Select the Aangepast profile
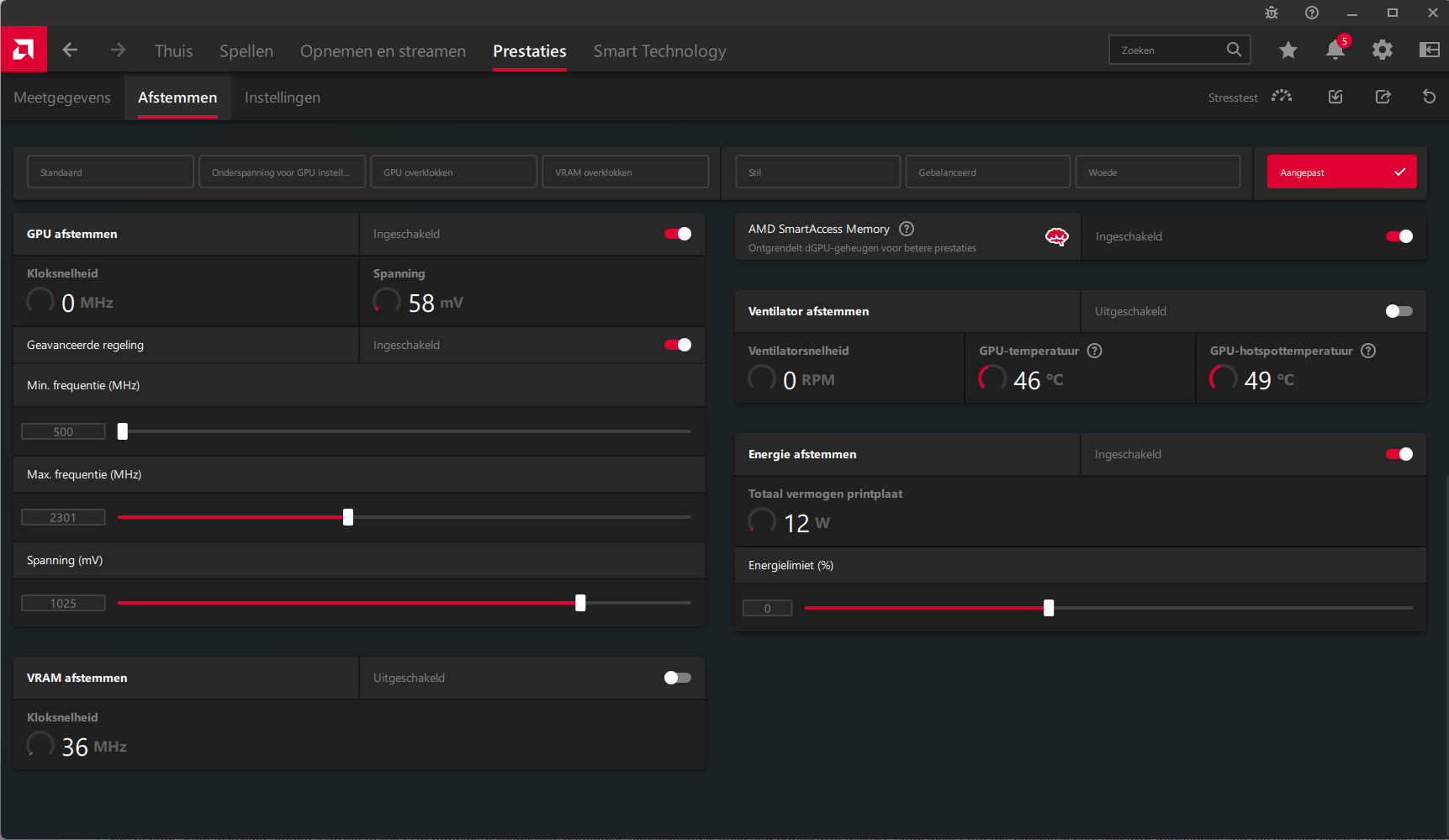Screen dimensions: 1449x840 (x=1341, y=172)
